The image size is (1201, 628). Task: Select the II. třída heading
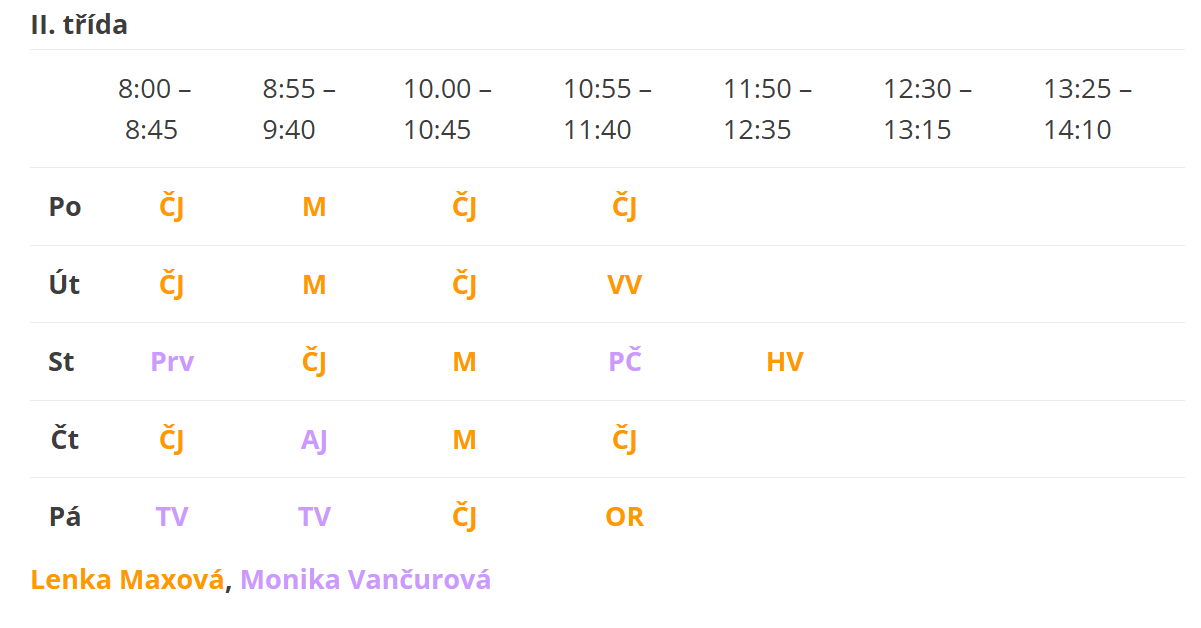pyautogui.click(x=79, y=25)
